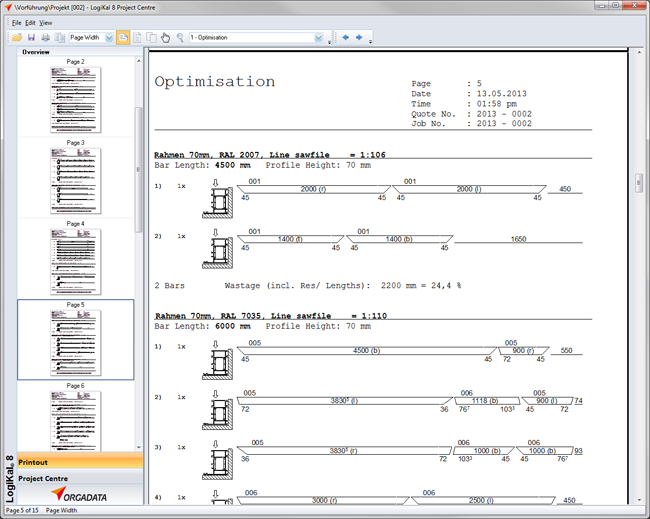Open the File menu
650x519 pixels.
click(17, 23)
